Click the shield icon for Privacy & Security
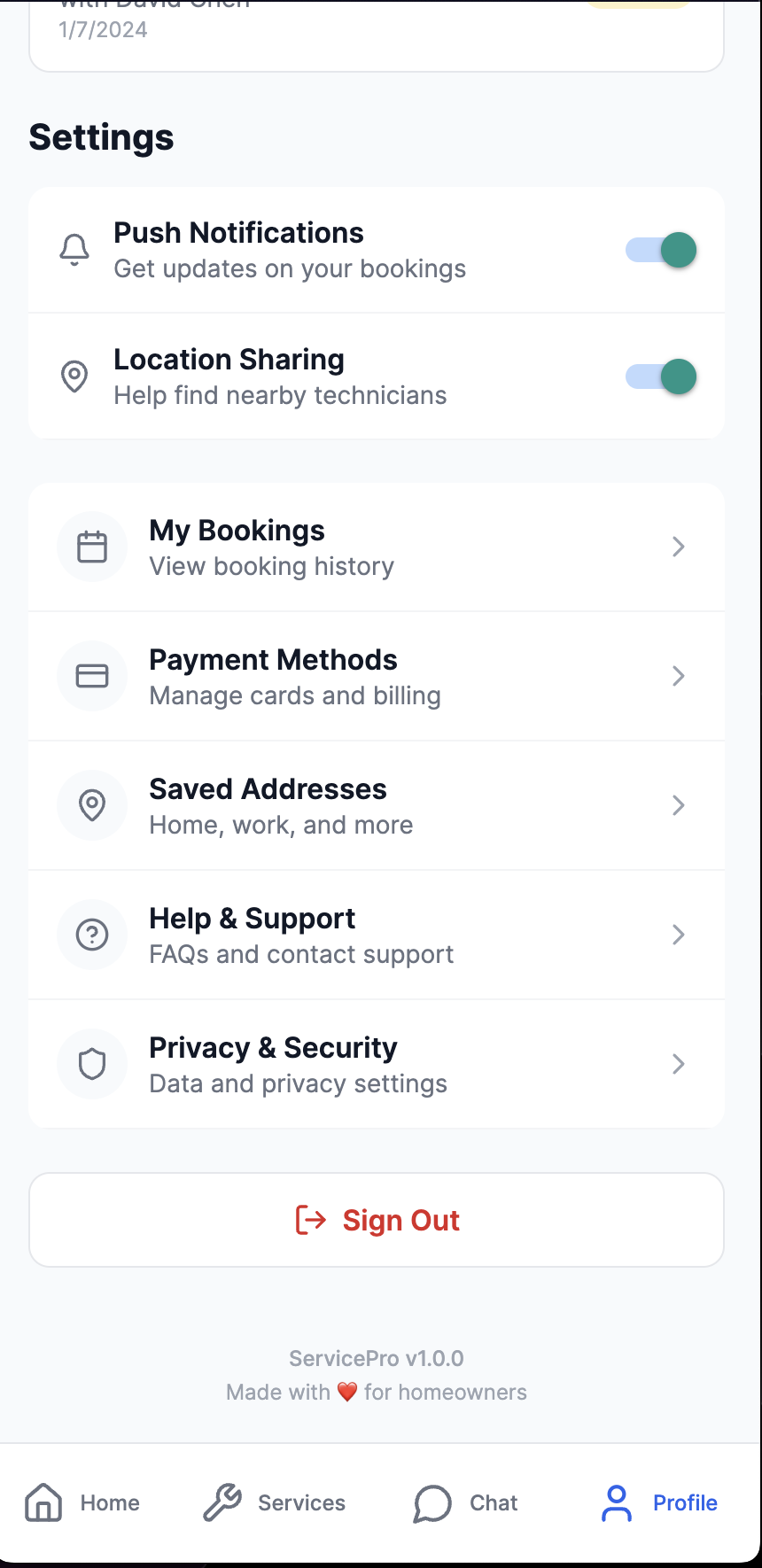Viewport: 762px width, 1568px height. (x=92, y=1064)
